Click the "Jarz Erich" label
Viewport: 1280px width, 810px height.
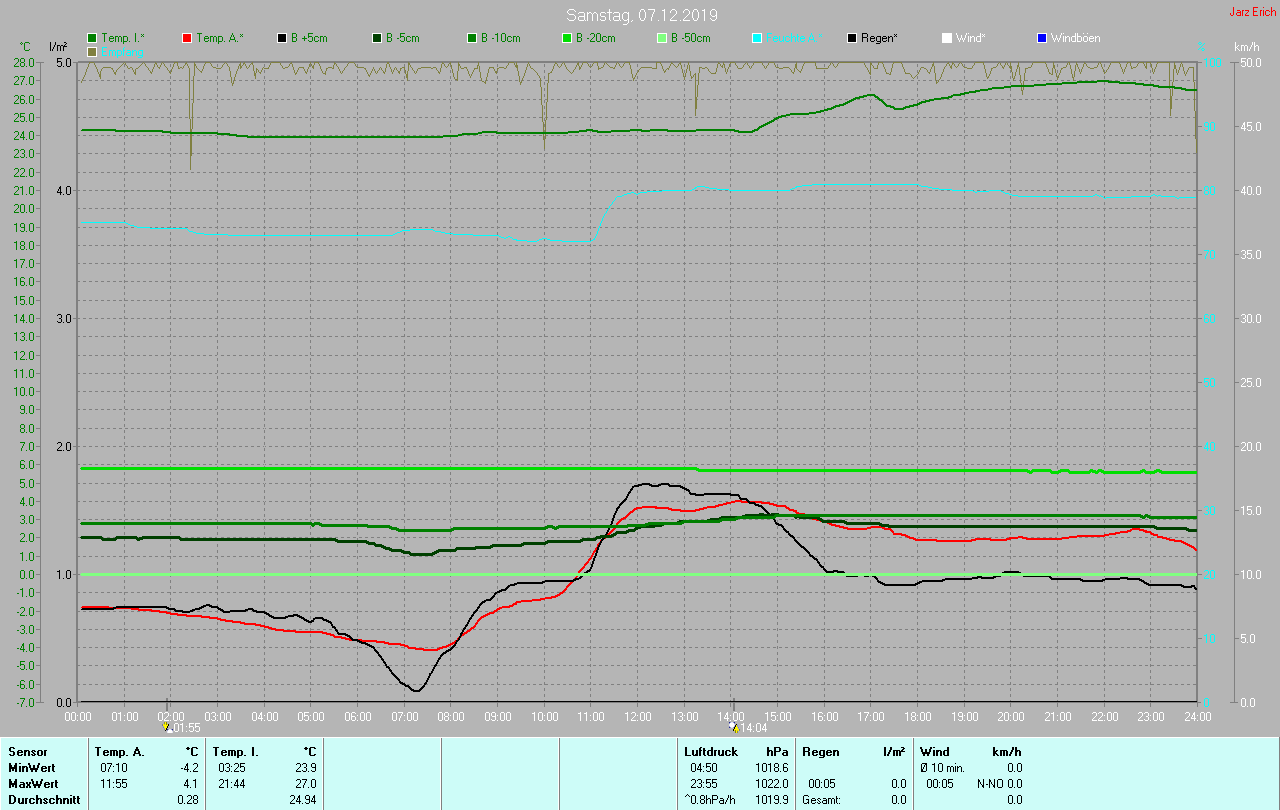[x=1252, y=12]
